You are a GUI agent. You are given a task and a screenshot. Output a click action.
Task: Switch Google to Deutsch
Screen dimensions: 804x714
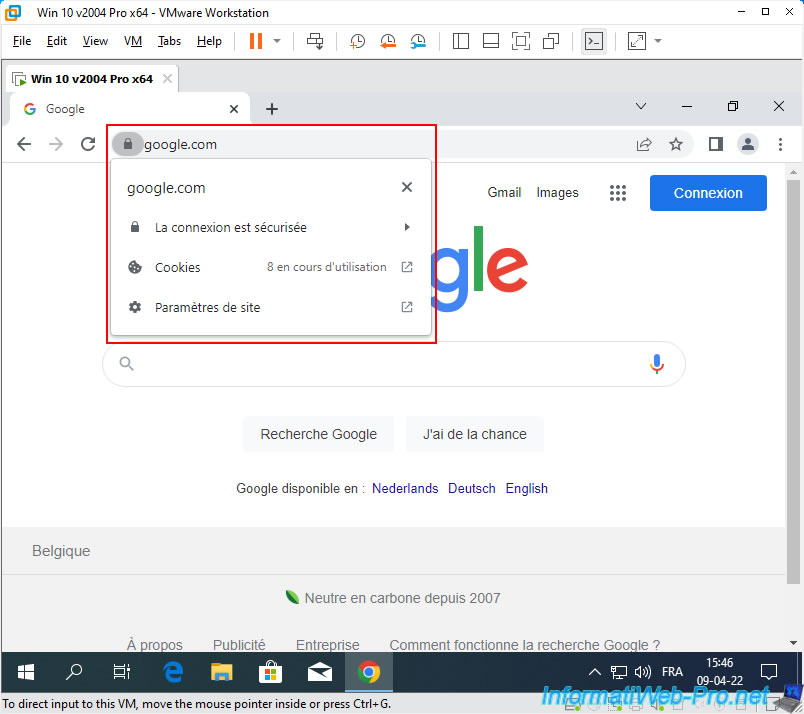click(472, 488)
